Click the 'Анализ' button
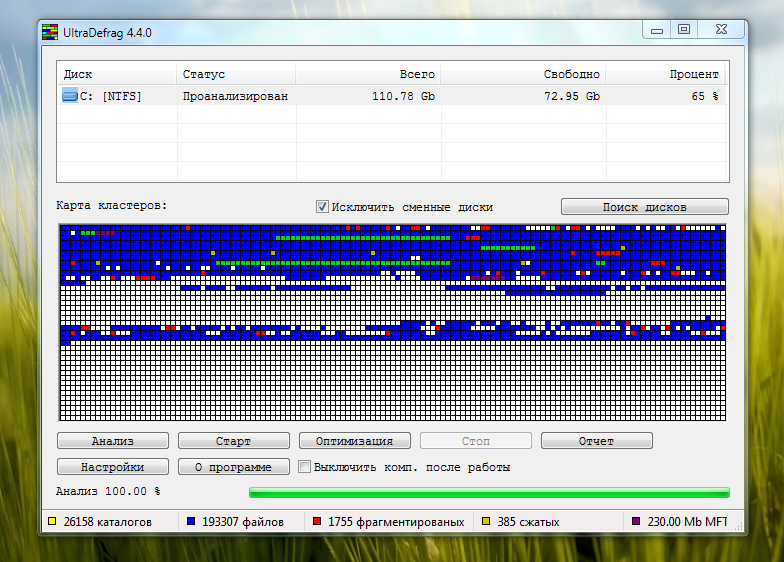 click(x=112, y=440)
